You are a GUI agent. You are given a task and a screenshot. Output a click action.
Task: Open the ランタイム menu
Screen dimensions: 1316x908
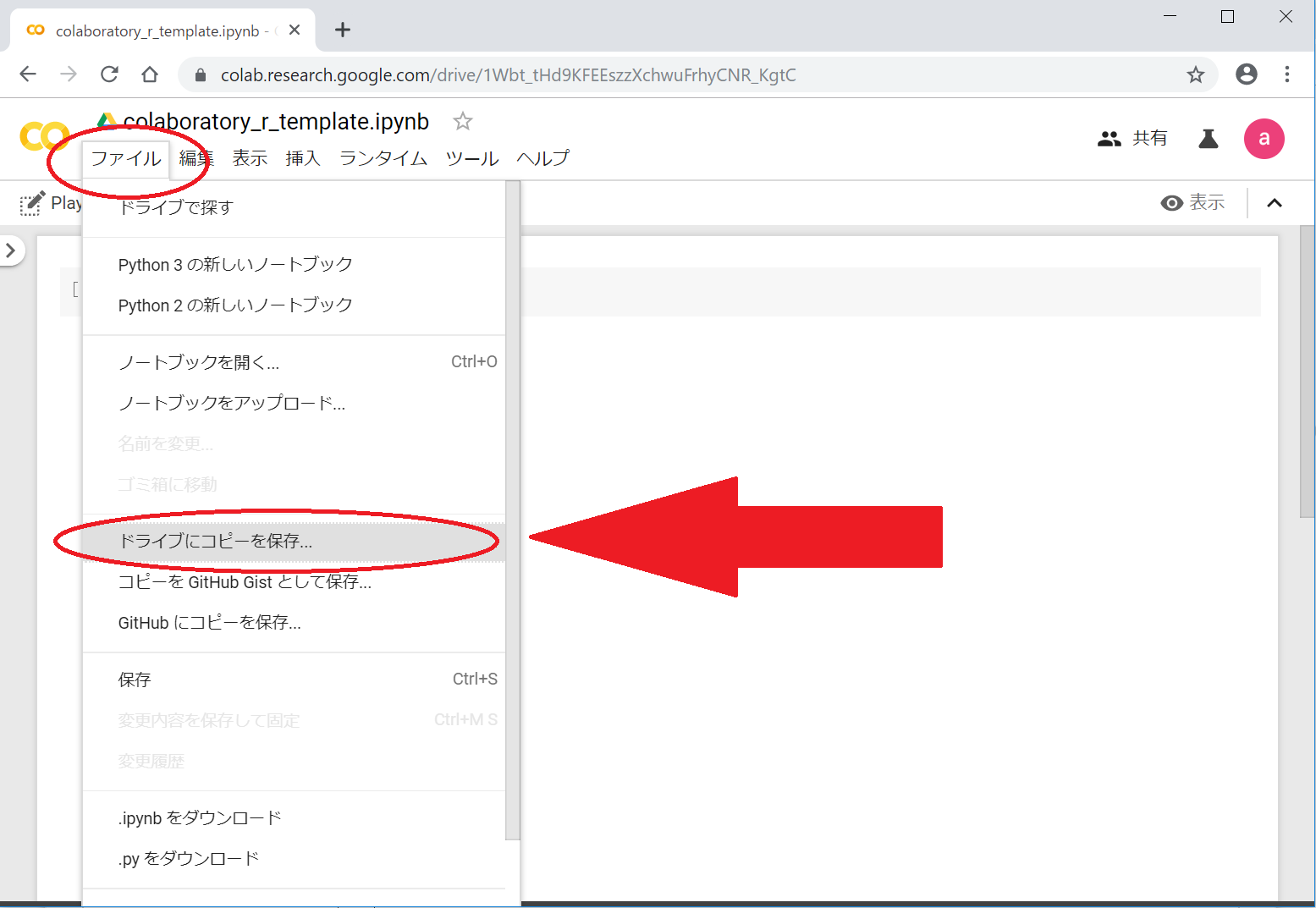(383, 158)
